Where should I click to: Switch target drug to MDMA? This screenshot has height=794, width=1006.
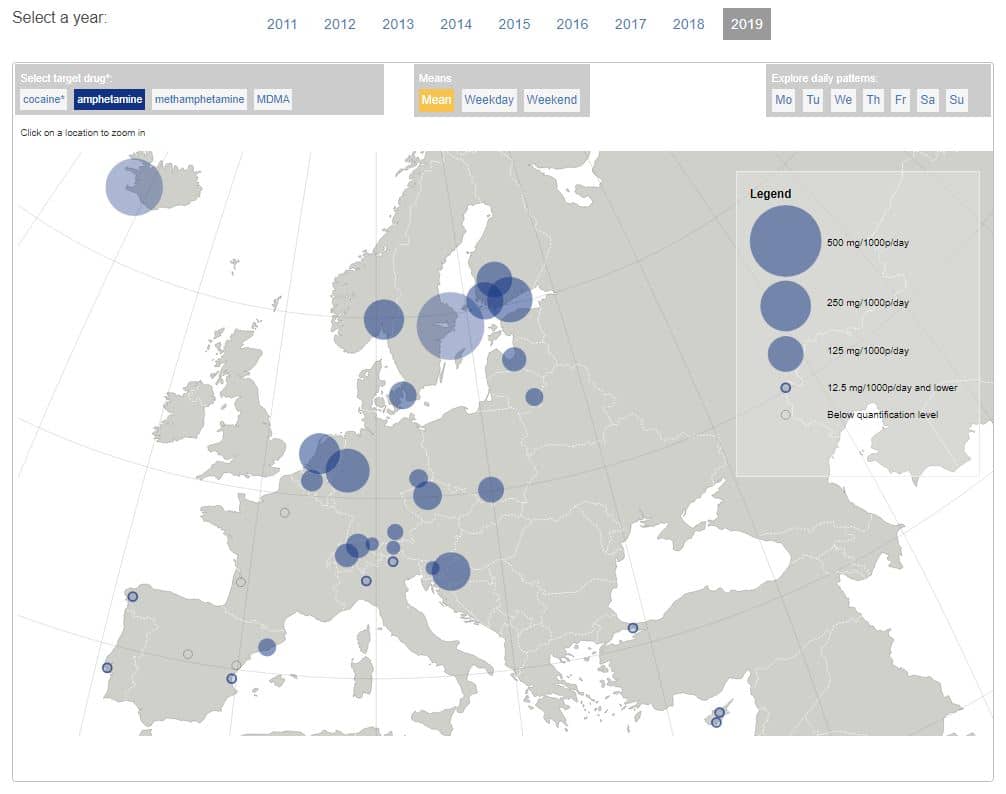(x=273, y=100)
